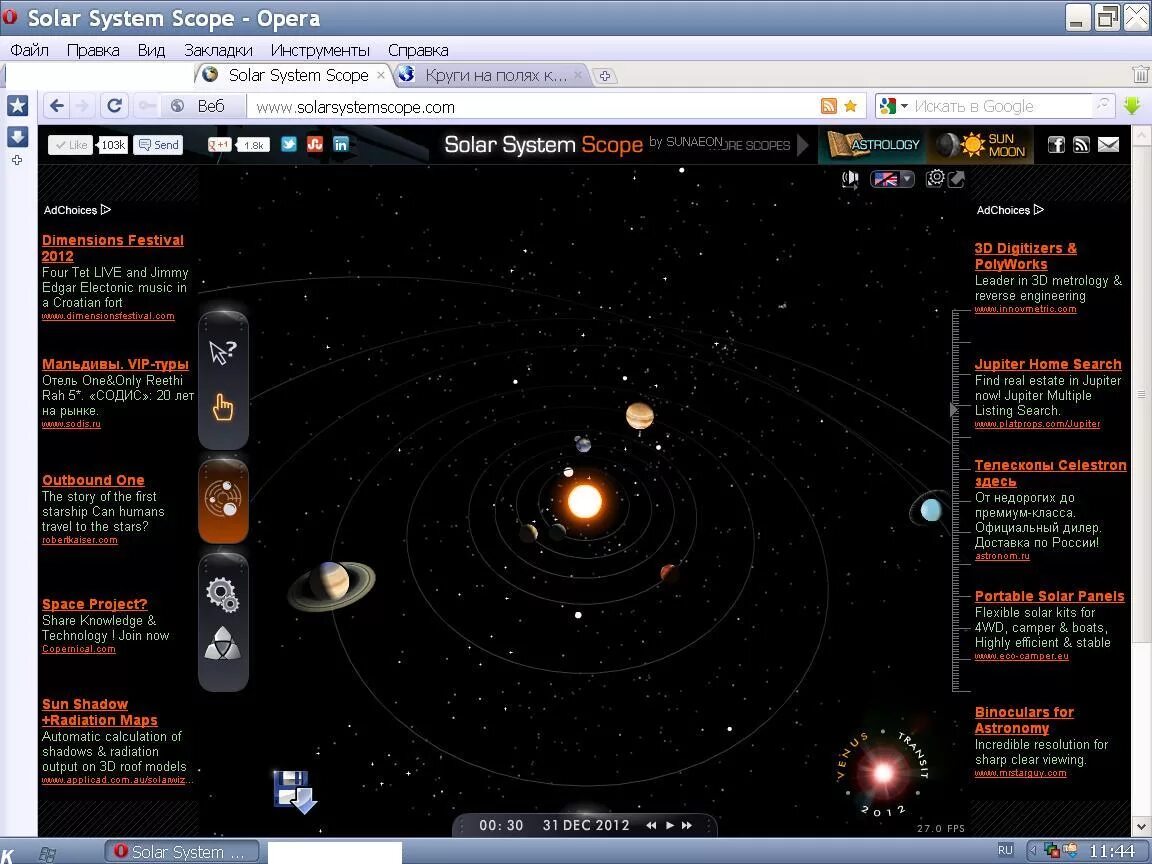1152x864 pixels.
Task: Open the Sun Moon scope banner
Action: click(982, 145)
